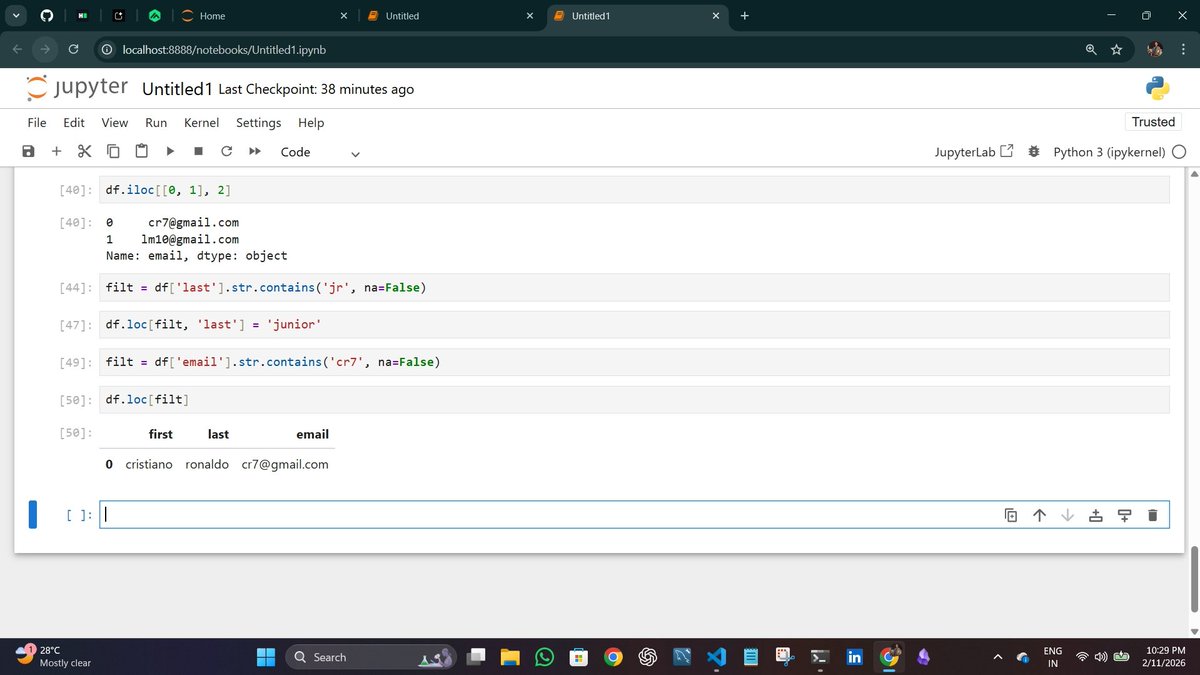1200x675 pixels.
Task: Run the selected cell with the play icon
Action: [170, 151]
